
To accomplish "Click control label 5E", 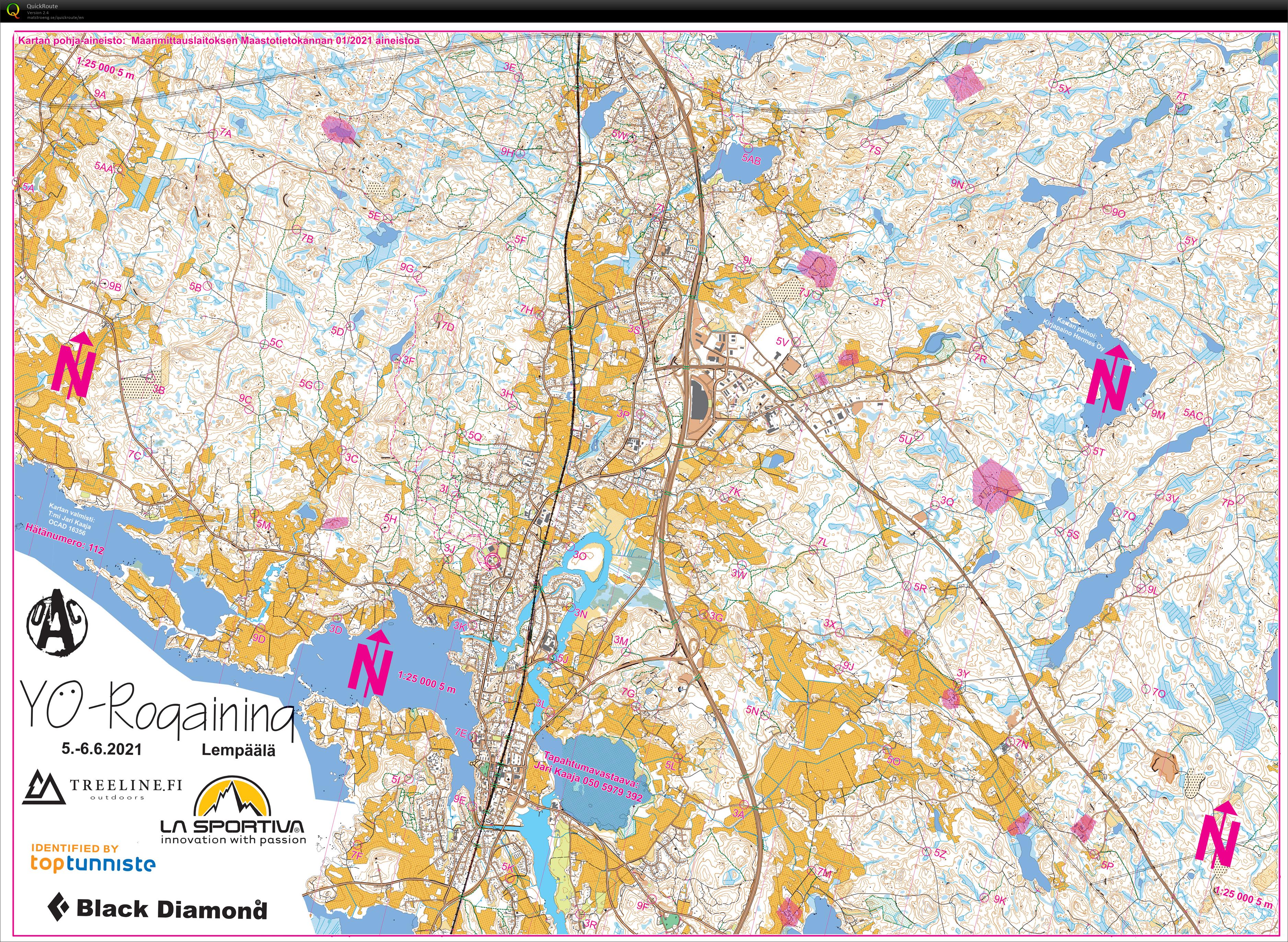I will click(374, 215).
